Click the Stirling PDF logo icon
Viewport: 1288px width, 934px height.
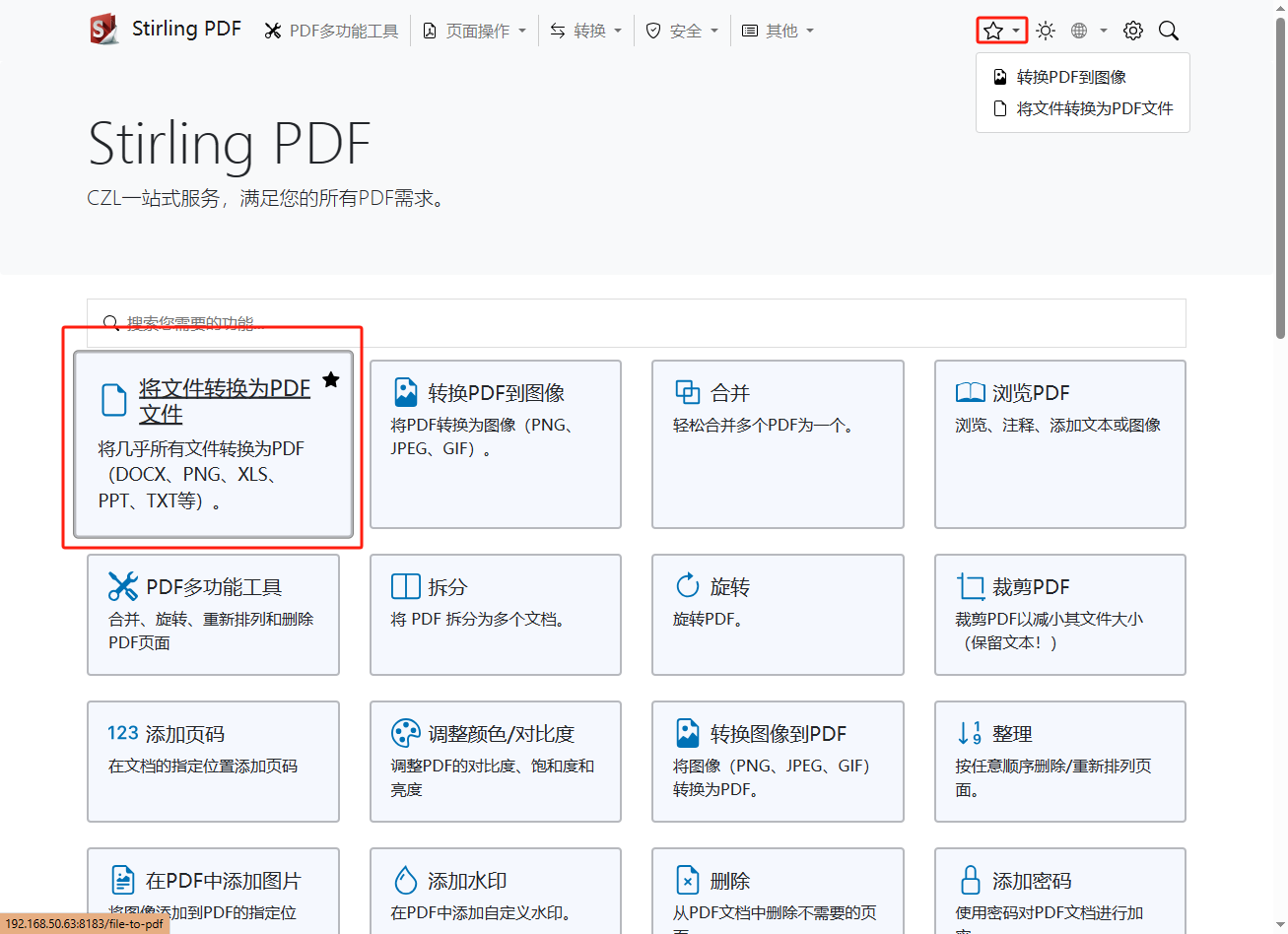(x=103, y=30)
